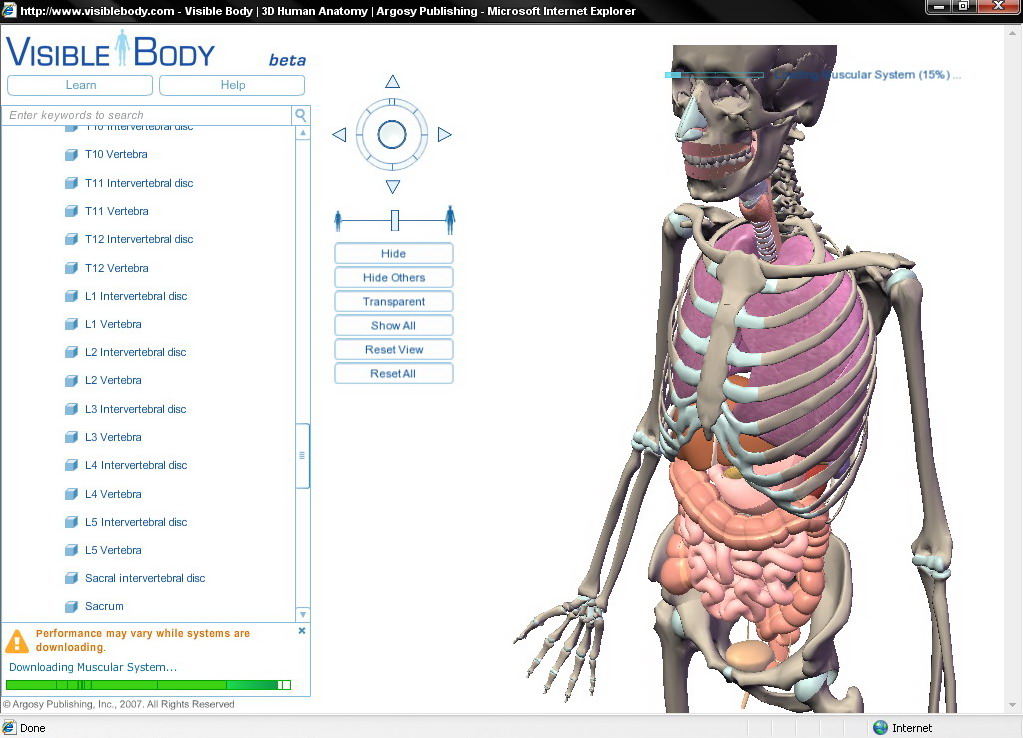Click the small human figure zoom-out icon
1023x738 pixels.
click(x=337, y=221)
